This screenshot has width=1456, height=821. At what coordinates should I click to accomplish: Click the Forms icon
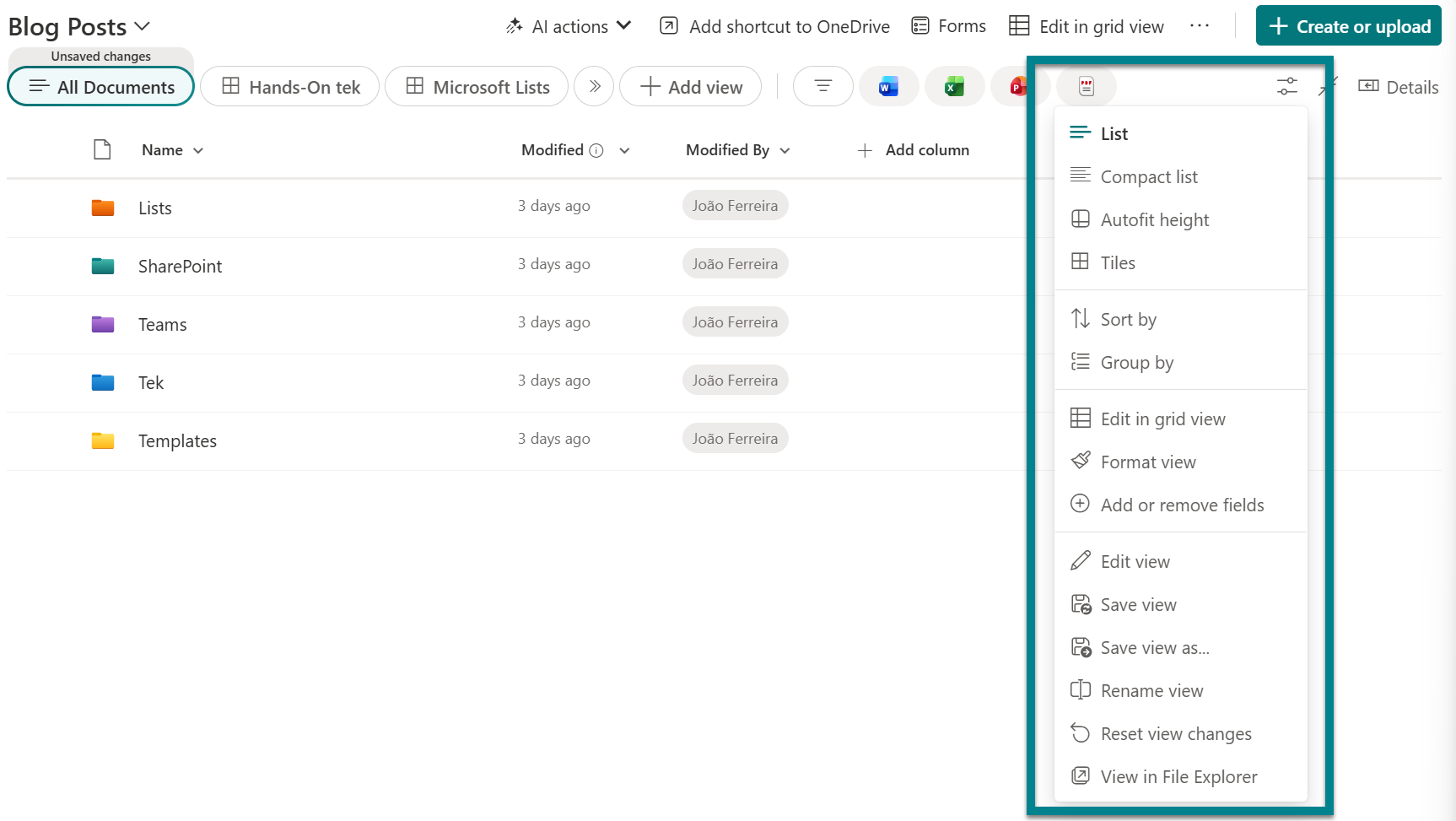coord(919,25)
